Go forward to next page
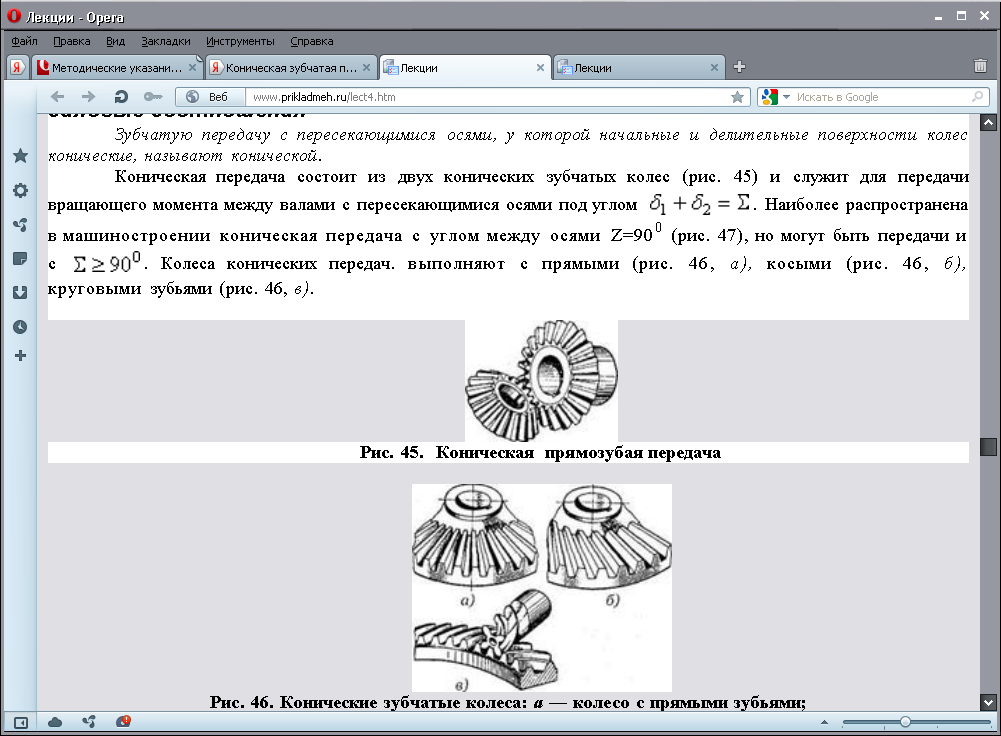1001x736 pixels. [x=88, y=96]
